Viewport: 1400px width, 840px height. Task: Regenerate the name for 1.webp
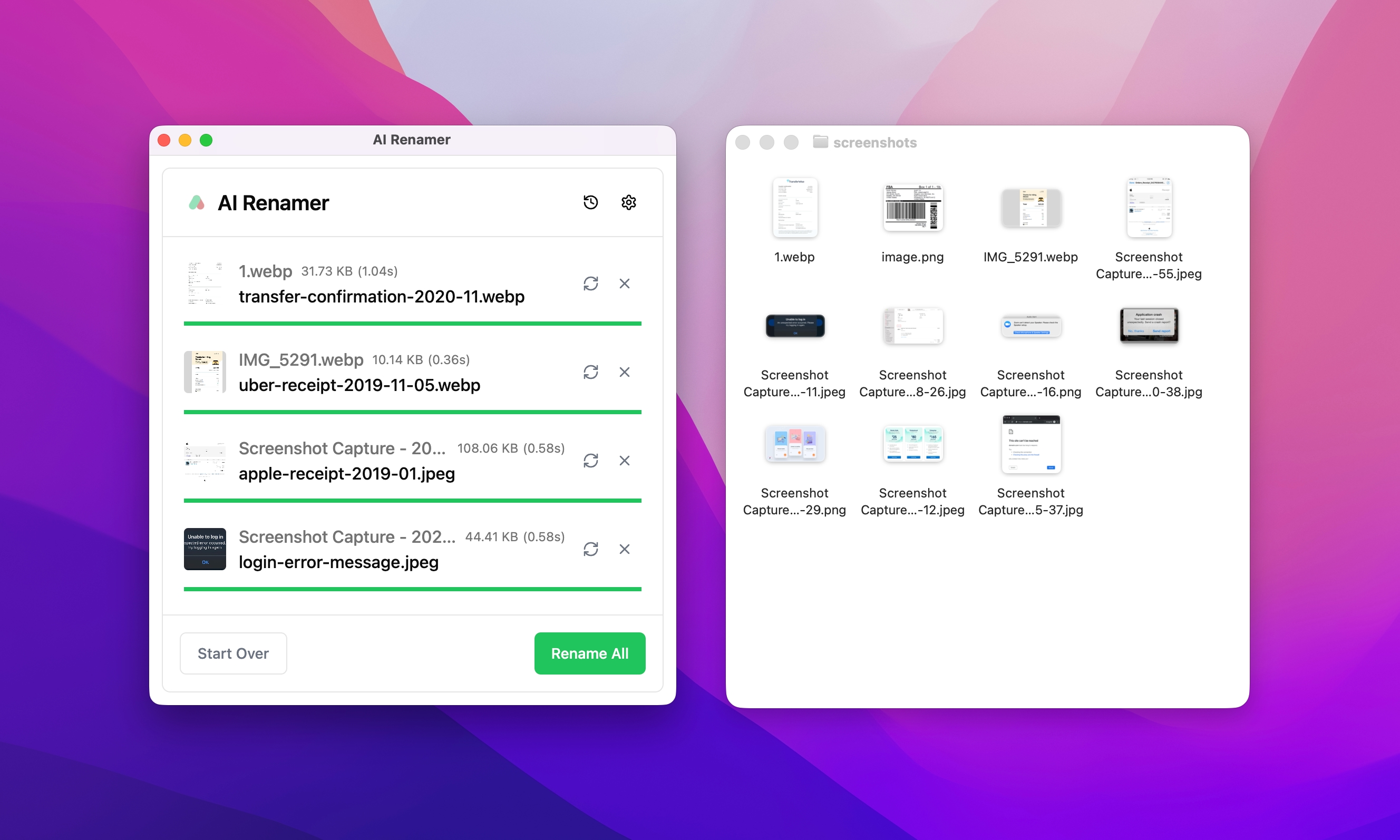pyautogui.click(x=591, y=284)
